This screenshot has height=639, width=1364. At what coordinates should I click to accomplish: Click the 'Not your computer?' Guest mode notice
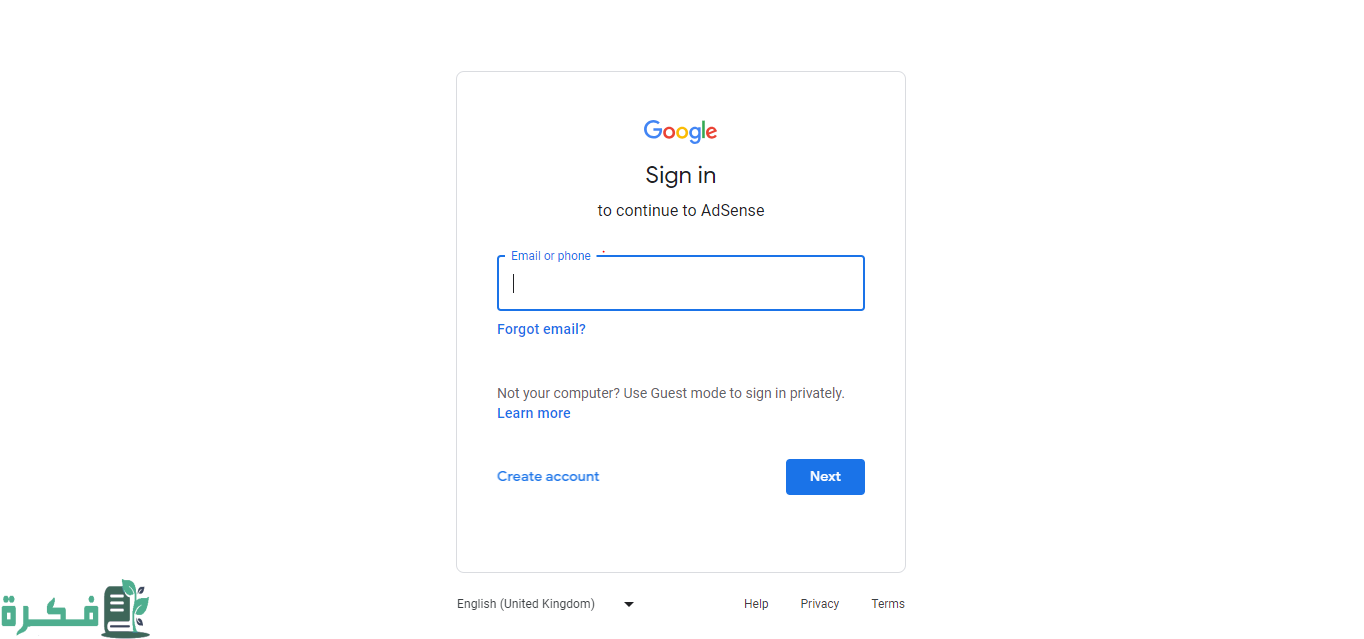[671, 393]
